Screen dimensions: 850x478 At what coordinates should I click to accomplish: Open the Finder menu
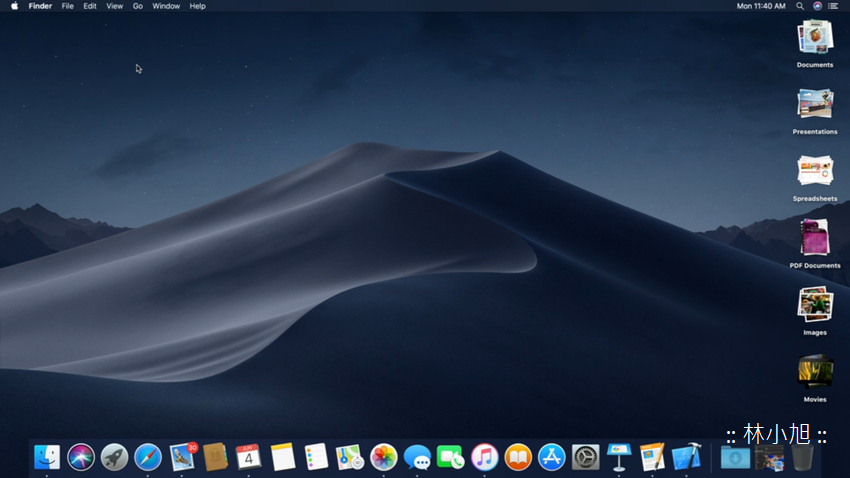[x=40, y=6]
